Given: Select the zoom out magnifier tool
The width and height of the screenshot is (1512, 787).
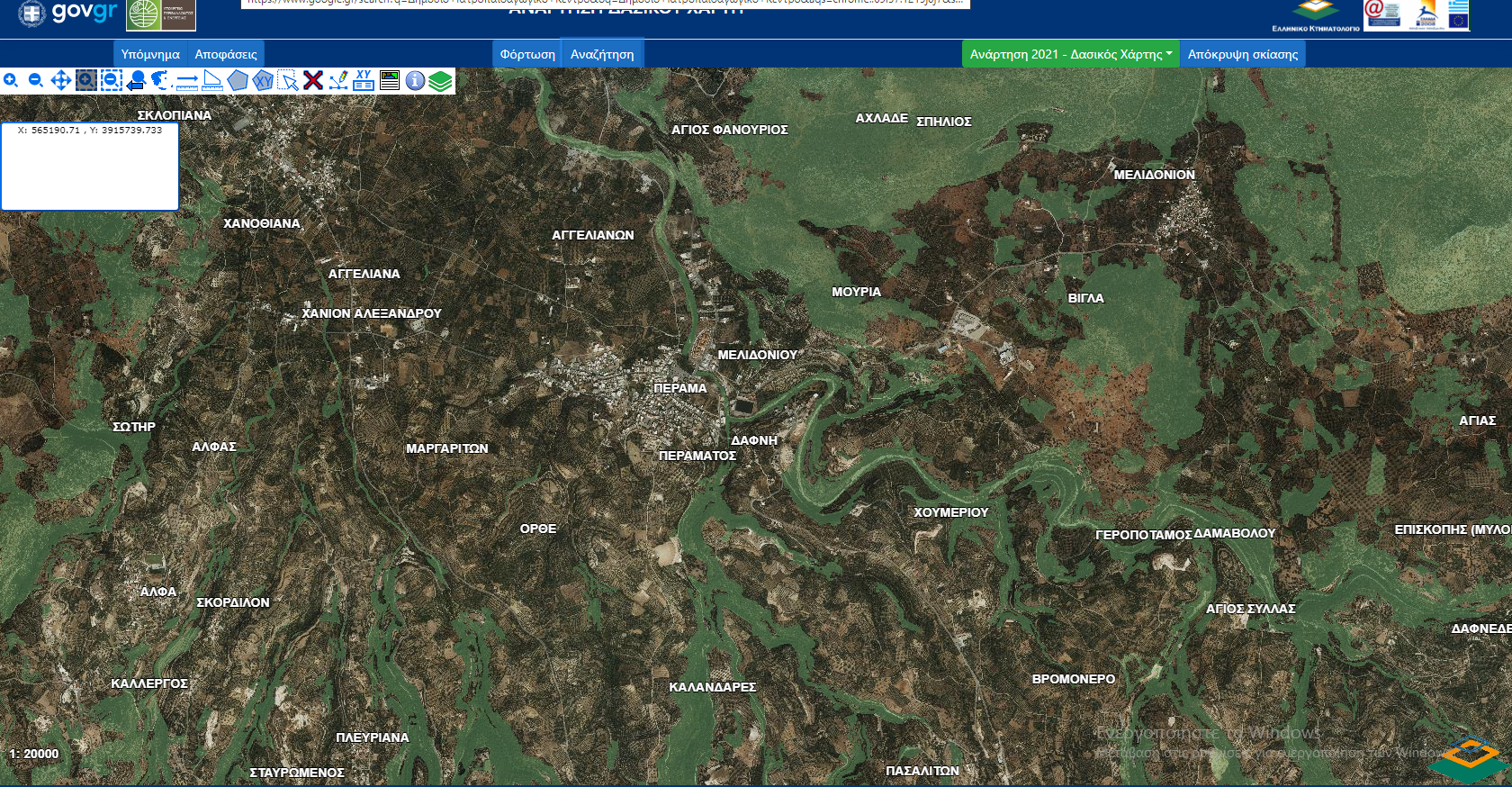Looking at the screenshot, I should click(x=36, y=81).
